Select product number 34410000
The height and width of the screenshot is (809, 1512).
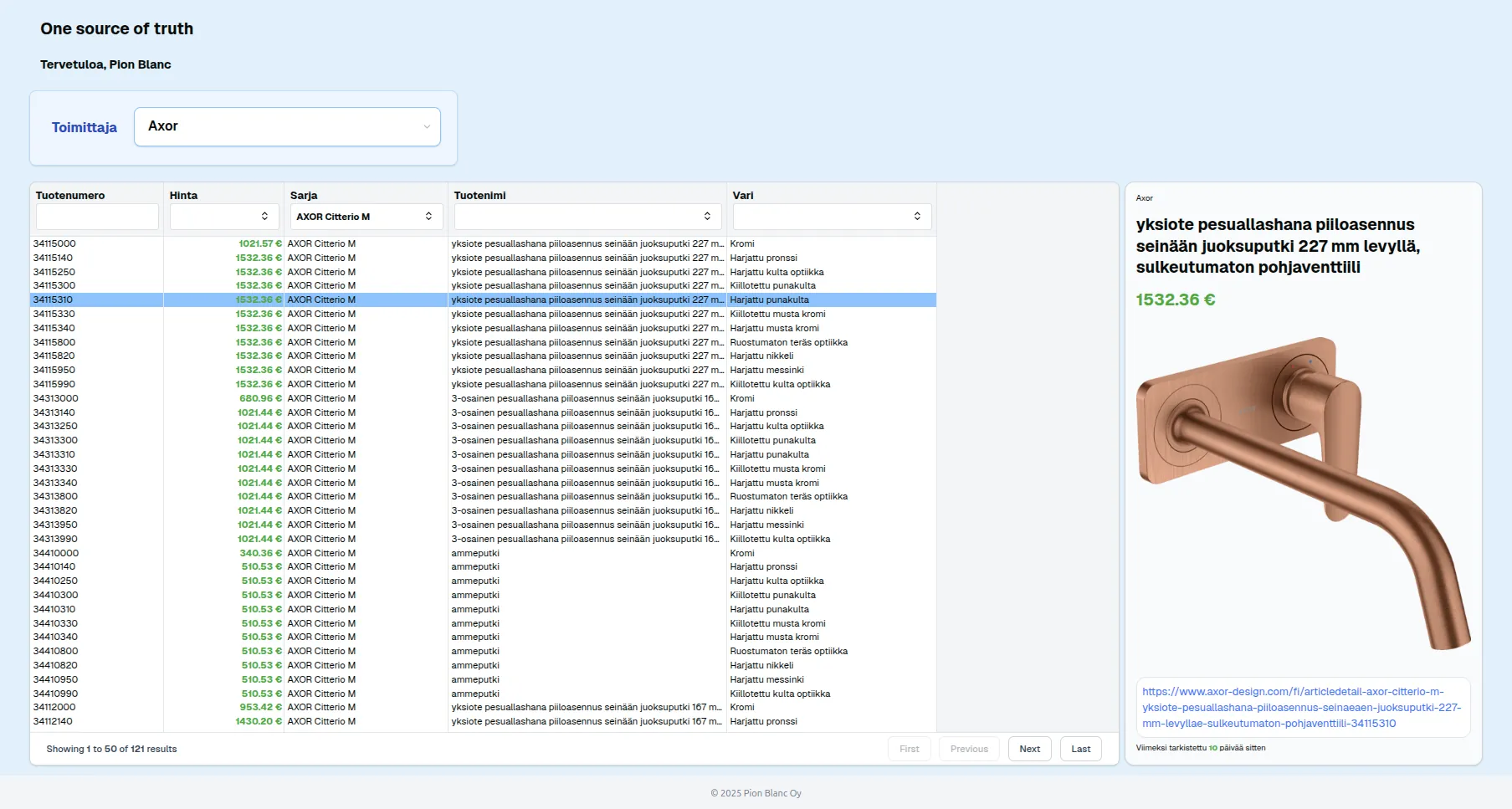[x=56, y=554]
